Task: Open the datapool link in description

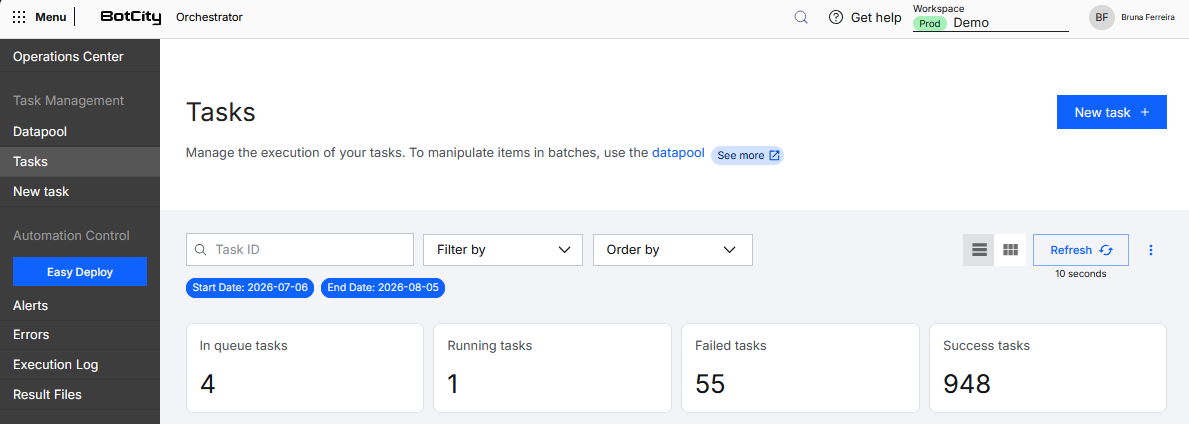Action: point(678,153)
